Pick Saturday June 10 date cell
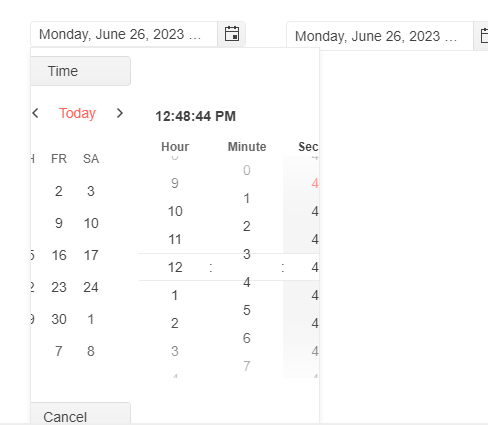 (91, 223)
